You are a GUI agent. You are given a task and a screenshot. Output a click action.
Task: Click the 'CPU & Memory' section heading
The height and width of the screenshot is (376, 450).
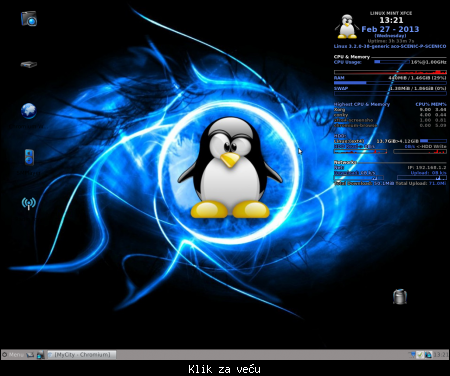[352, 57]
